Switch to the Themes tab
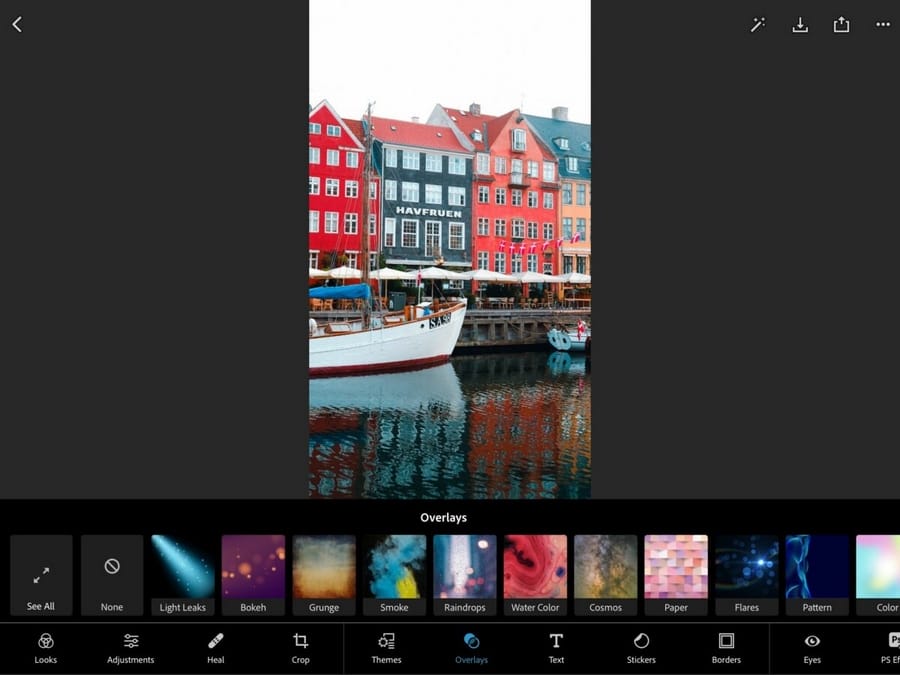This screenshot has height=675, width=900. (x=385, y=648)
